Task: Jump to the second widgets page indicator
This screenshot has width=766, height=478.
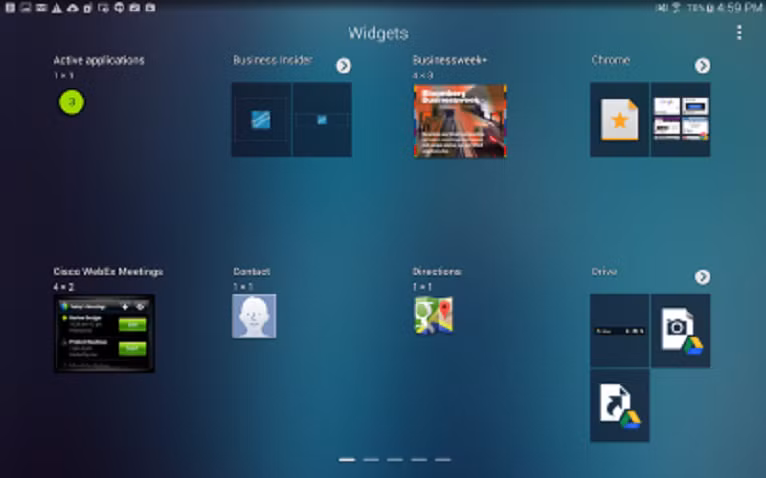Action: [371, 460]
